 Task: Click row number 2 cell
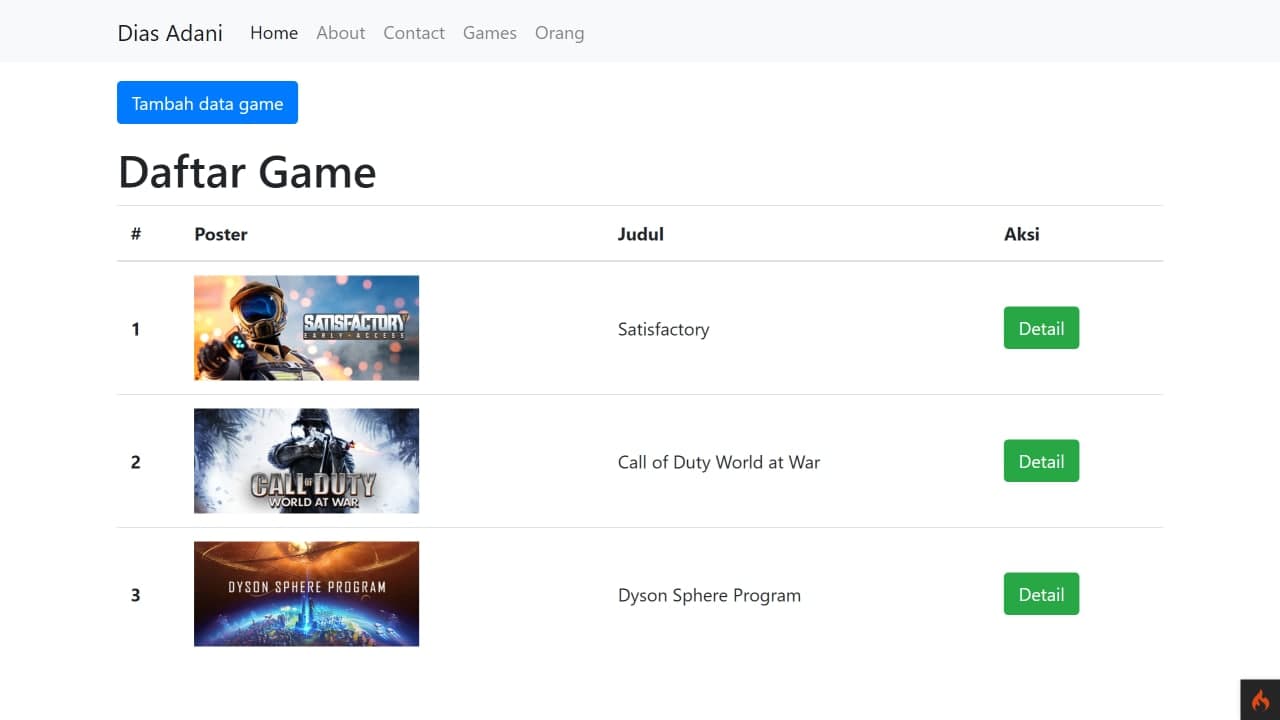136,462
